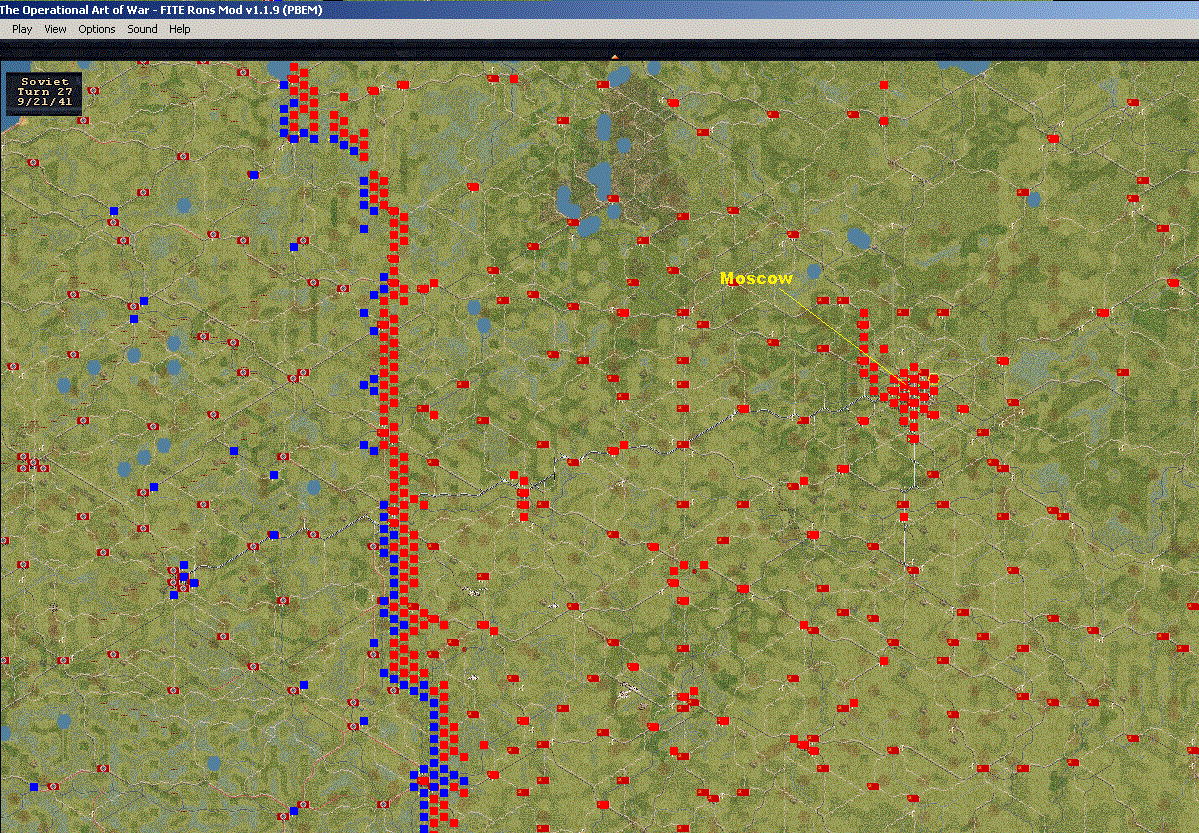Click the orange triangle panel expander at top
1199x833 pixels.
pos(614,57)
